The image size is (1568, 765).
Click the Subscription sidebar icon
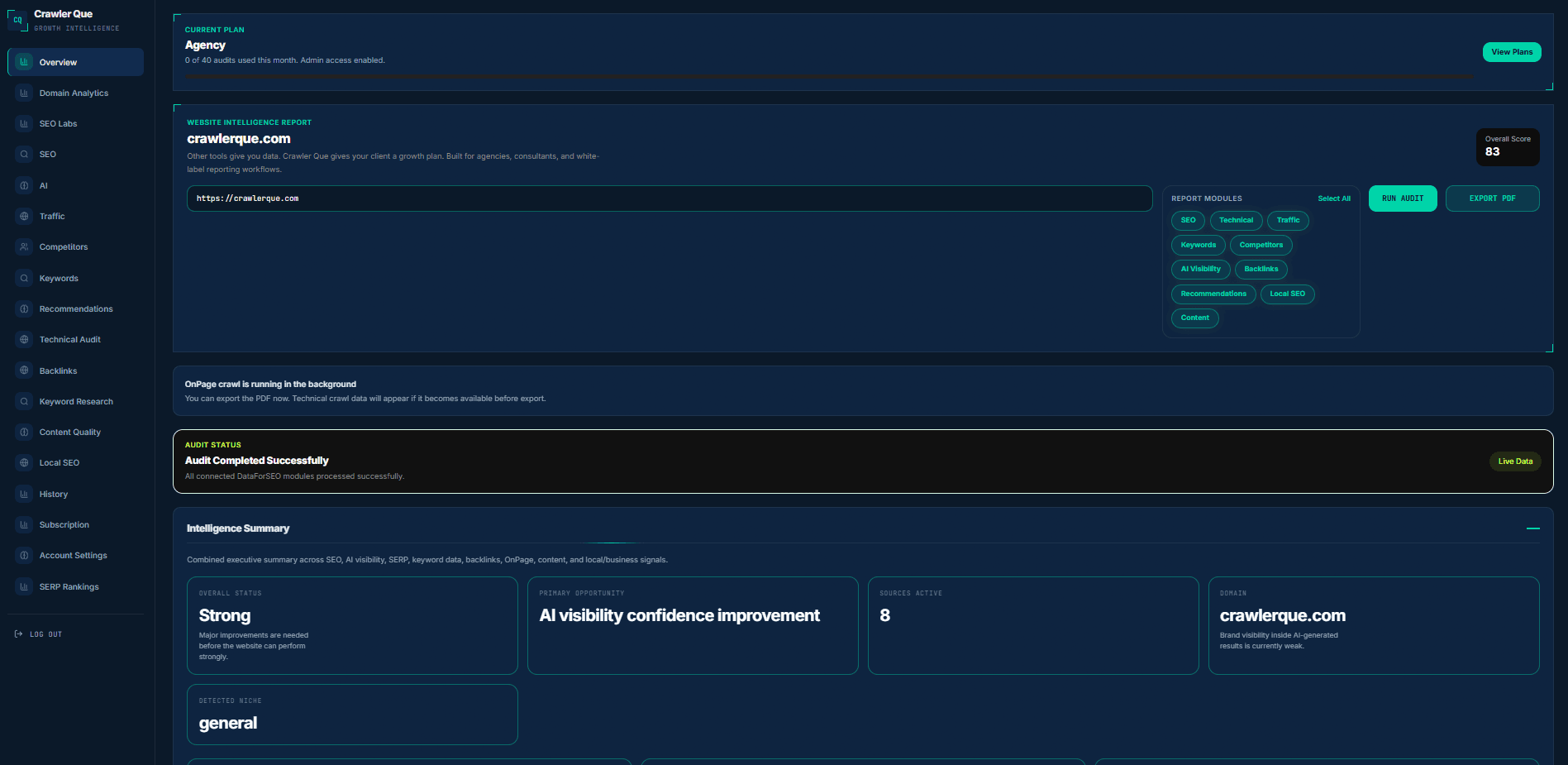[x=24, y=524]
